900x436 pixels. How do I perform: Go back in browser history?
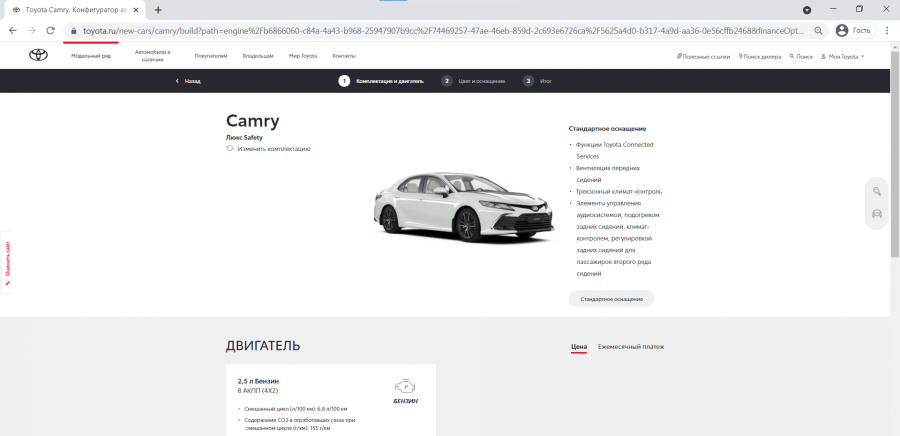coord(13,30)
